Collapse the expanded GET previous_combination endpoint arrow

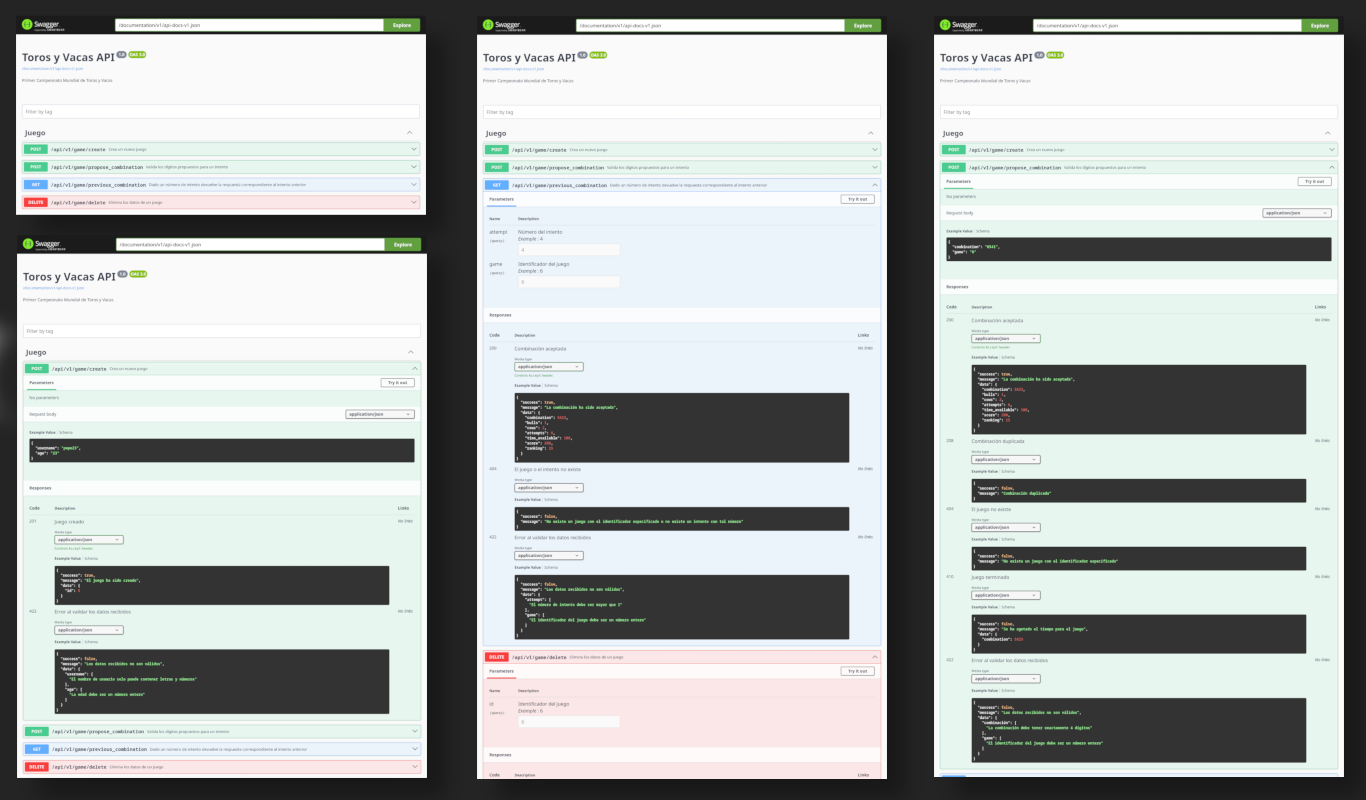click(x=875, y=185)
